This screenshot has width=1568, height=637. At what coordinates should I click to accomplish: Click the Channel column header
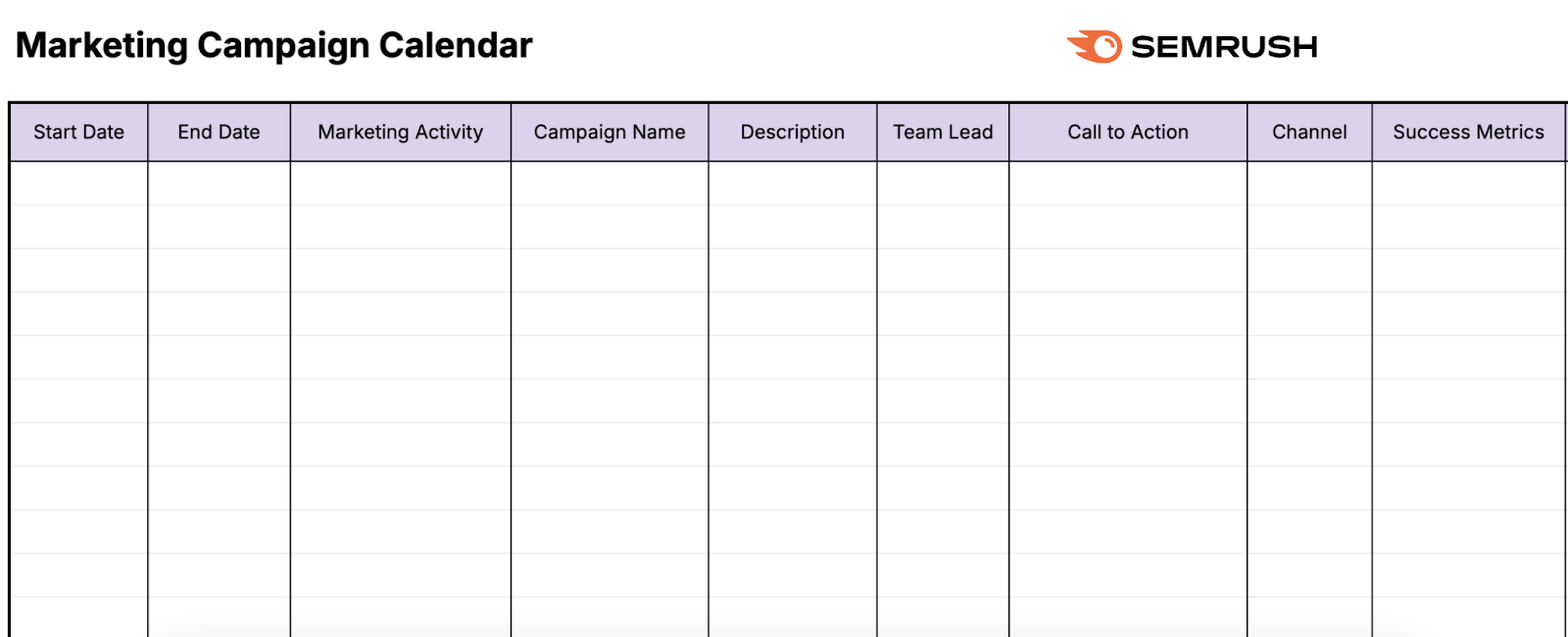click(1309, 132)
